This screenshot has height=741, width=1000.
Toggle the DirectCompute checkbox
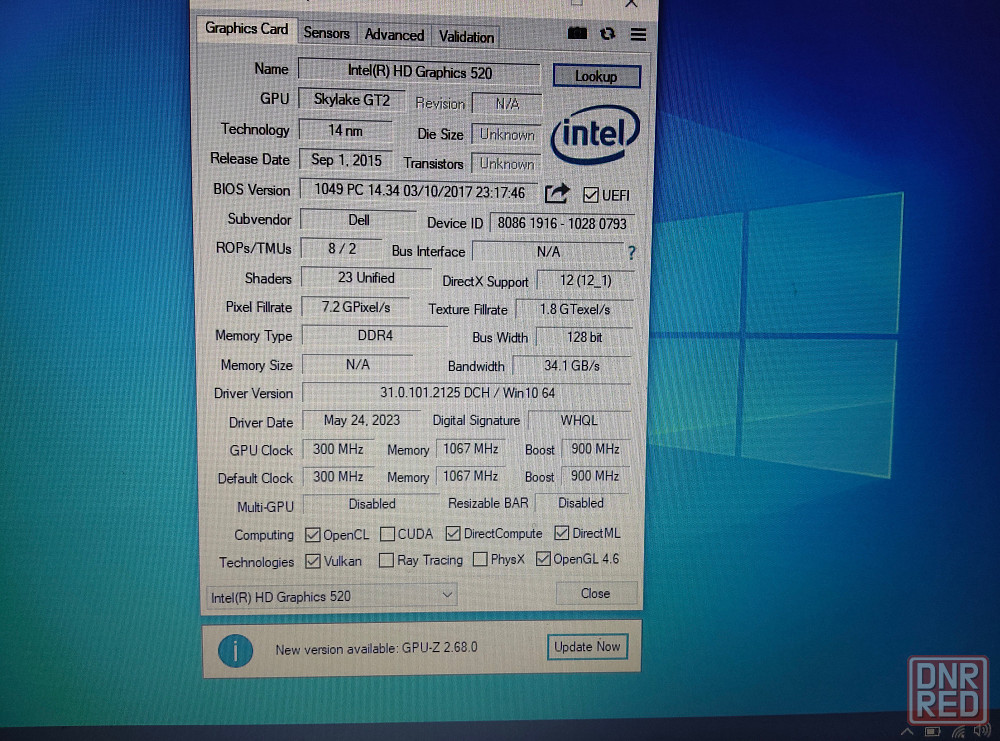pyautogui.click(x=453, y=533)
